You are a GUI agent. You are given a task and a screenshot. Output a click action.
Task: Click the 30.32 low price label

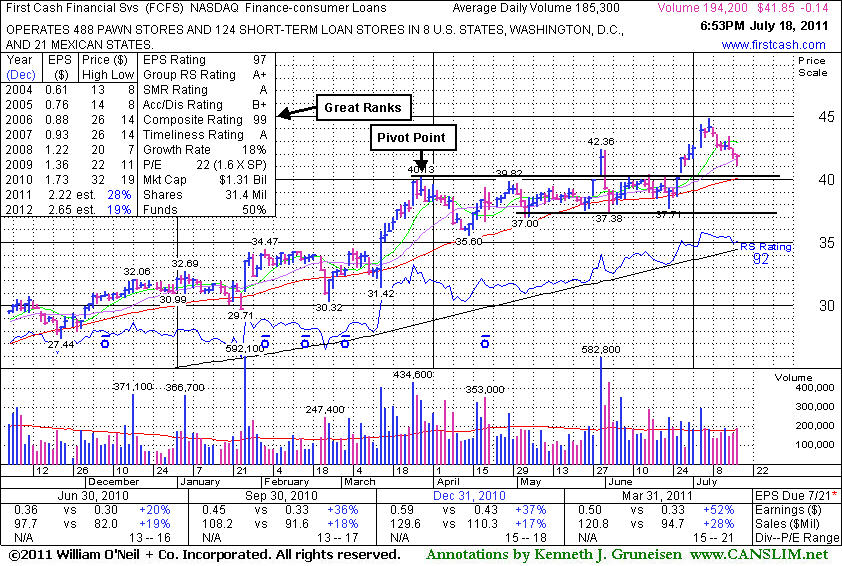(x=329, y=308)
